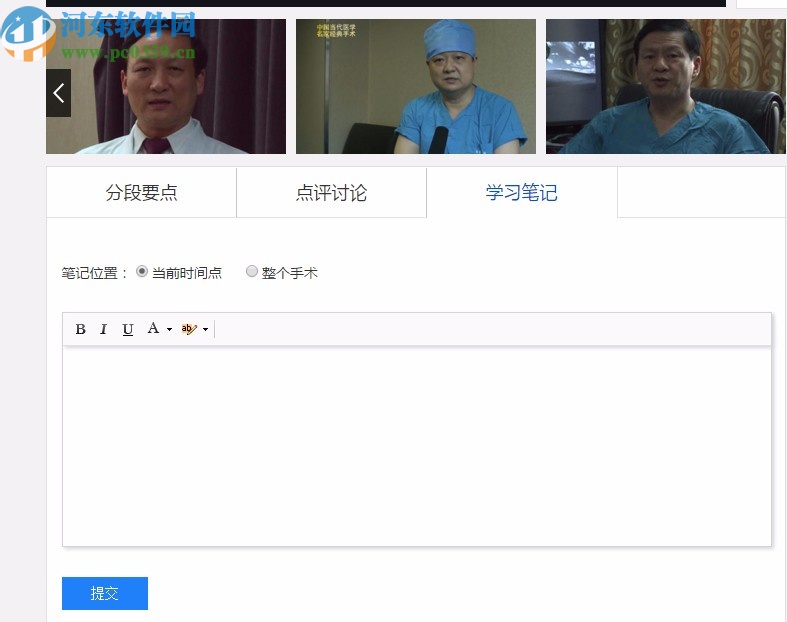Click the 提交 submit button
787x622 pixels.
(x=105, y=593)
